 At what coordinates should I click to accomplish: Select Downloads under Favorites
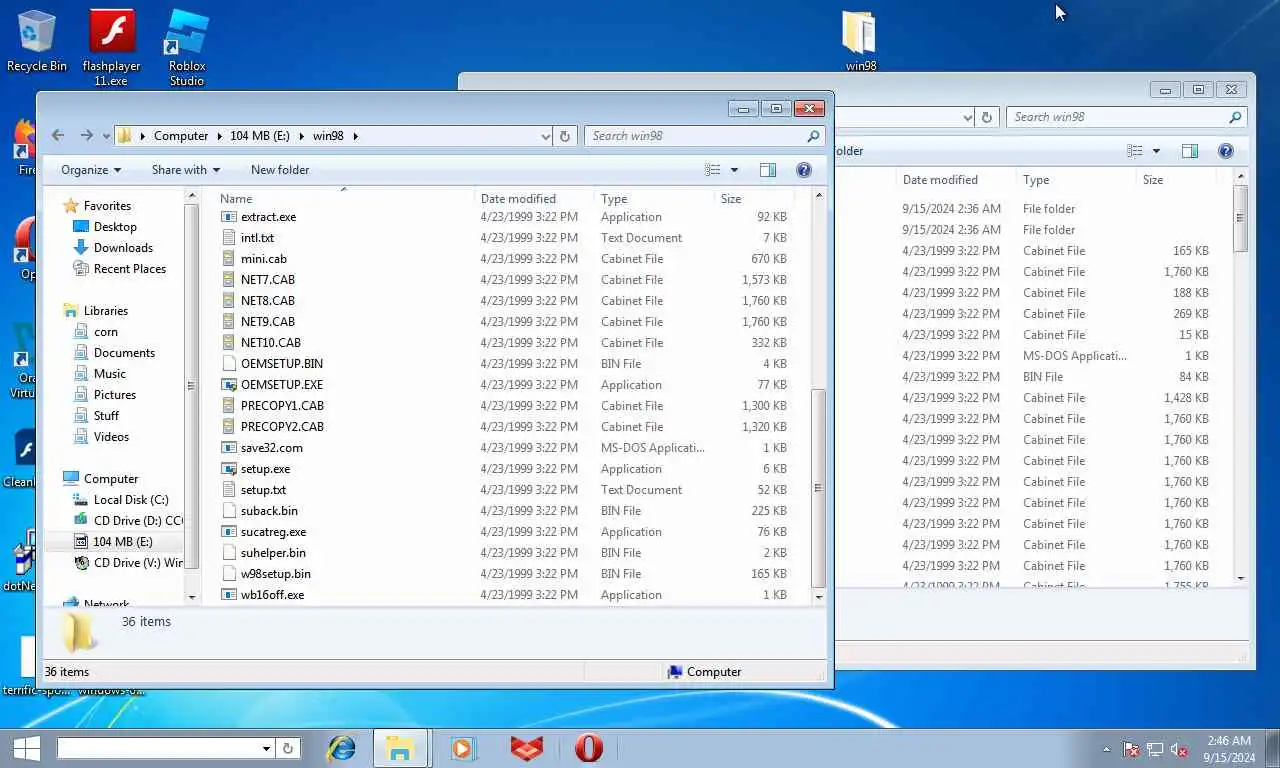[123, 248]
